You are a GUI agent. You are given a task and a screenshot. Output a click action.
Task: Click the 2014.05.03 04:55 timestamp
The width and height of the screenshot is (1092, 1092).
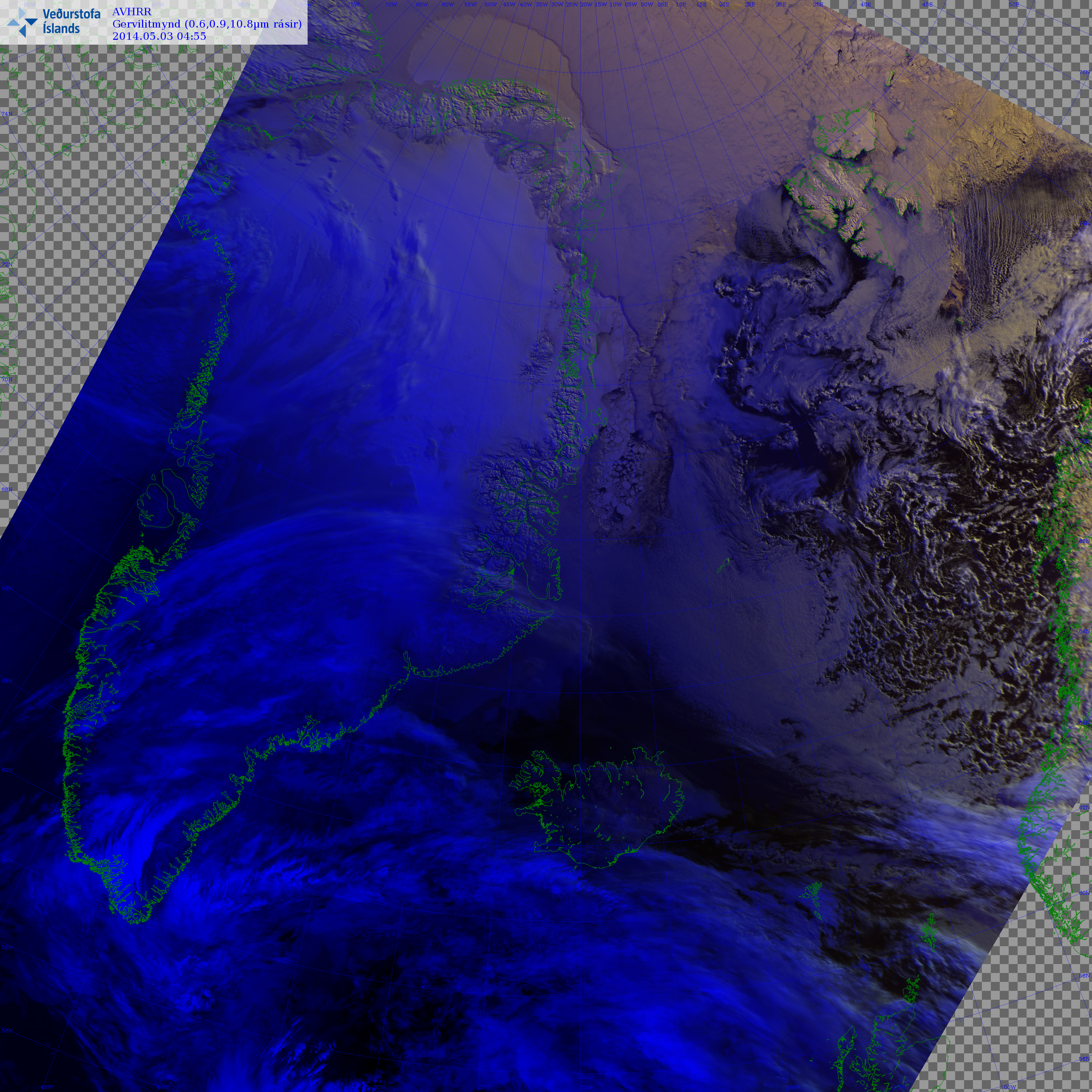coord(159,36)
